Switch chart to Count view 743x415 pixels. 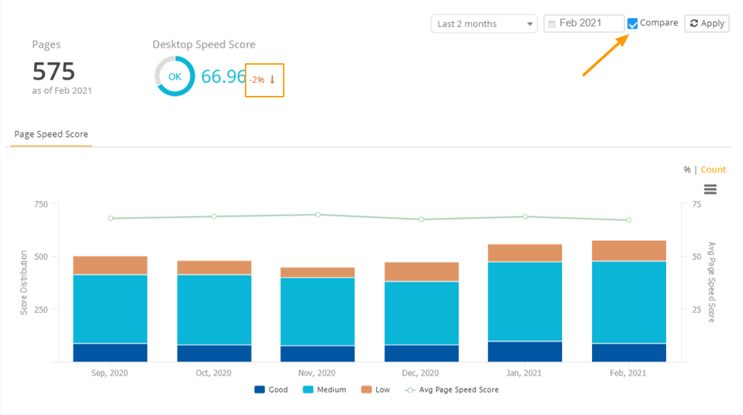pyautogui.click(x=713, y=170)
